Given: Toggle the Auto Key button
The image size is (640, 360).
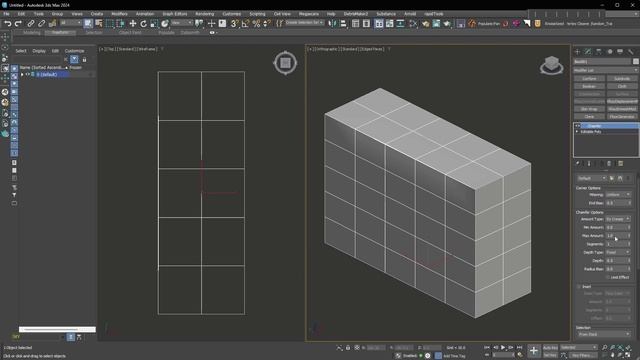Looking at the screenshot, I should (550, 348).
